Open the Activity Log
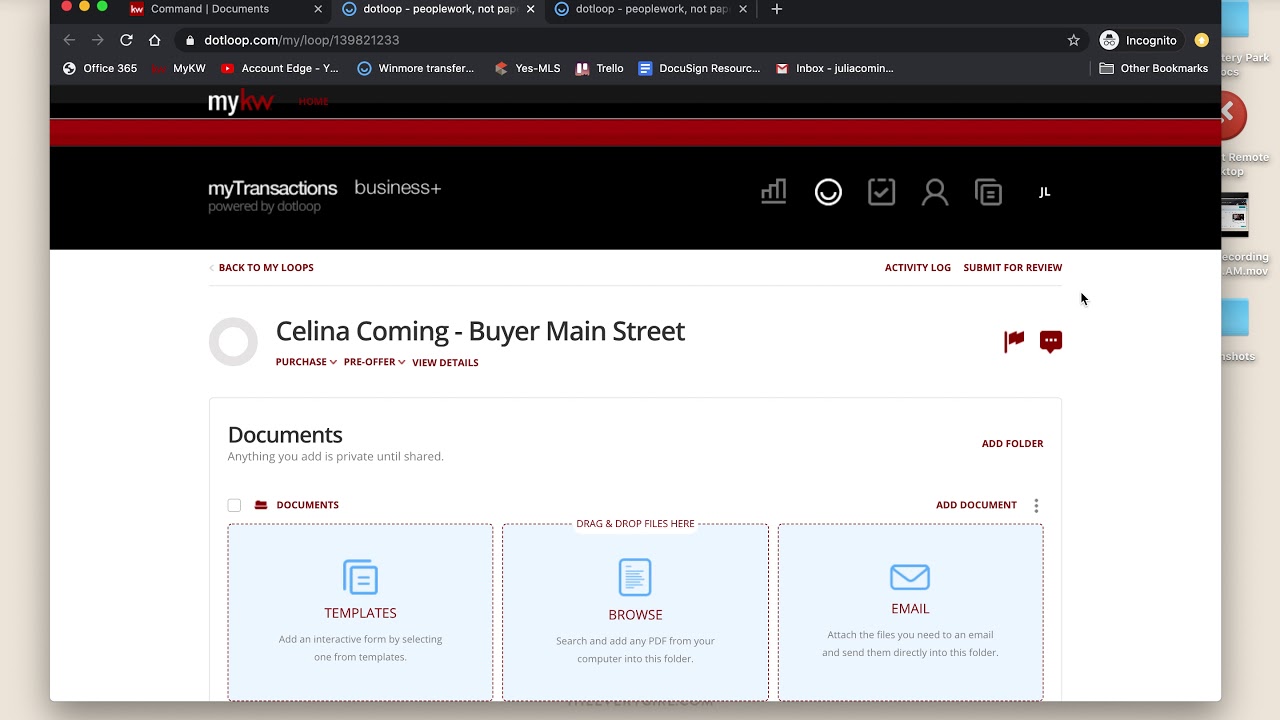The height and width of the screenshot is (720, 1280). click(918, 268)
